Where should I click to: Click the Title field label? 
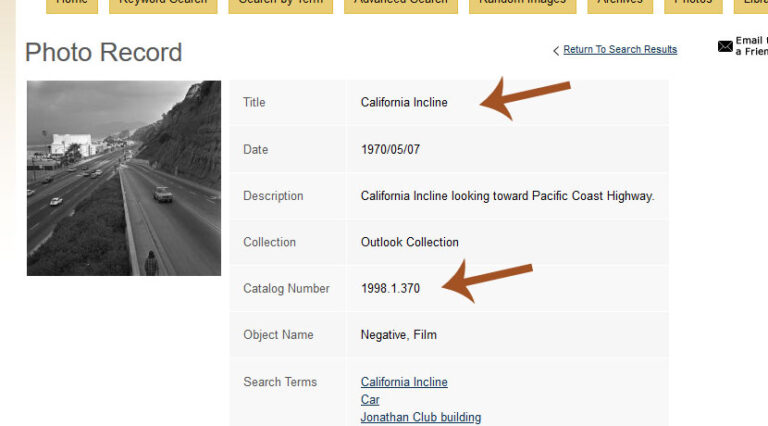click(254, 102)
